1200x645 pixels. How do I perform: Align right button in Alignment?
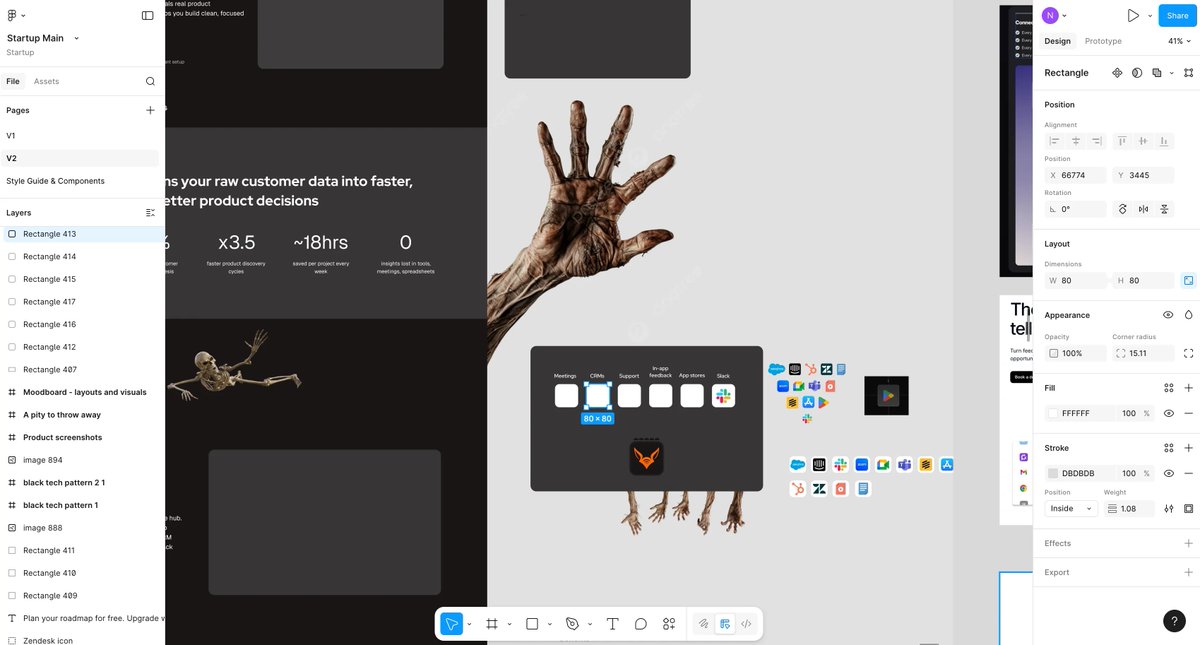click(x=1097, y=142)
